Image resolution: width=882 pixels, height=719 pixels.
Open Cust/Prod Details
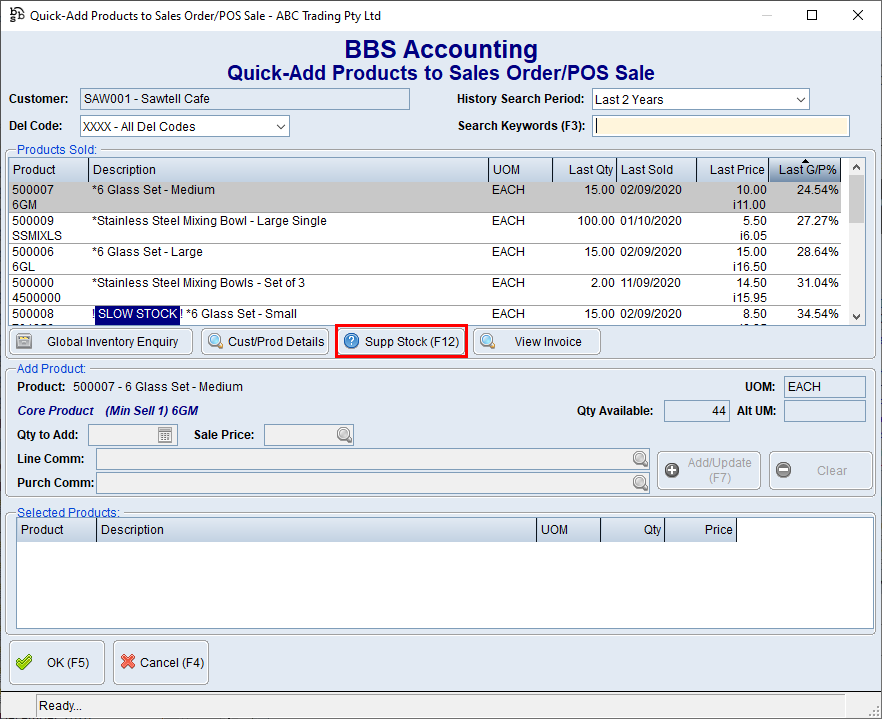click(x=265, y=342)
